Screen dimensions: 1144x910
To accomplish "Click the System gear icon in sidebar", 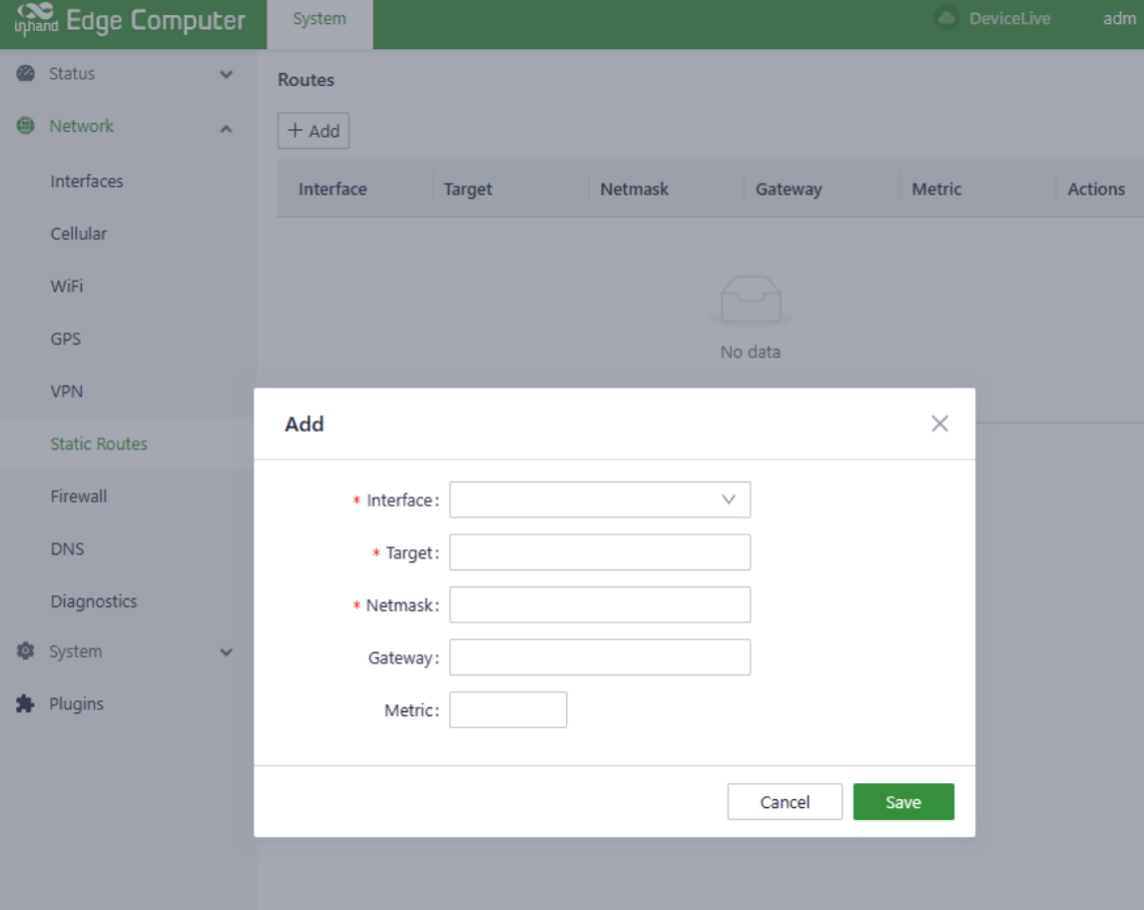I will coord(26,652).
